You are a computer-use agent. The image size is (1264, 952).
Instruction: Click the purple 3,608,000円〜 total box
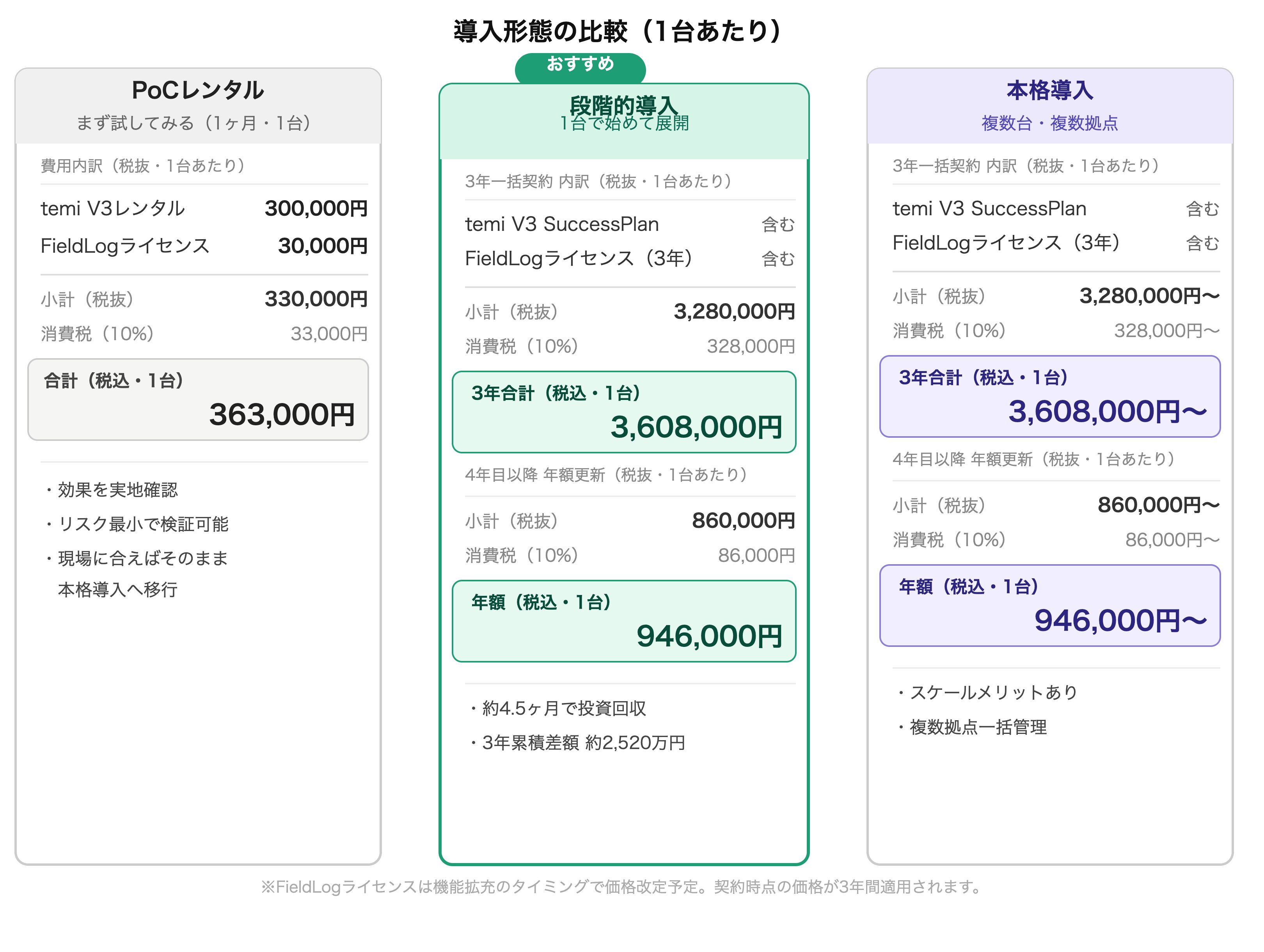click(x=1050, y=396)
